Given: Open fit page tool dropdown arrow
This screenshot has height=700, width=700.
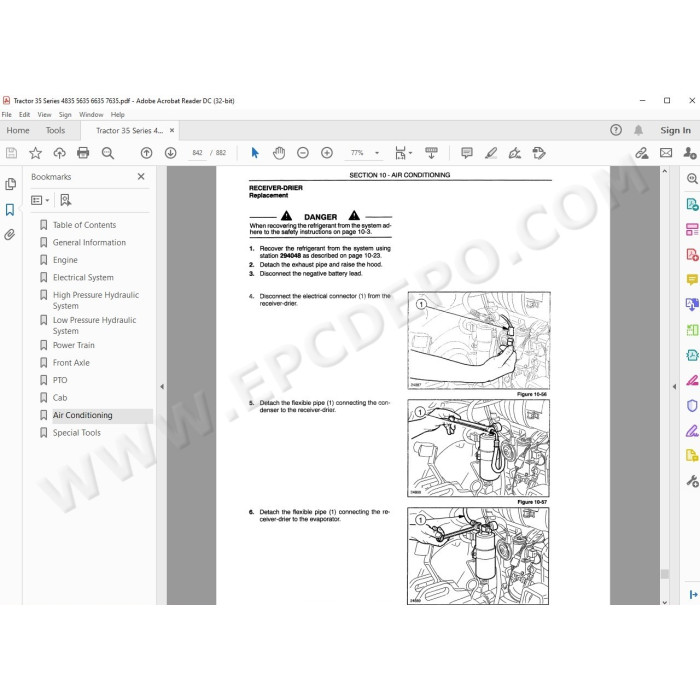Looking at the screenshot, I should point(410,153).
